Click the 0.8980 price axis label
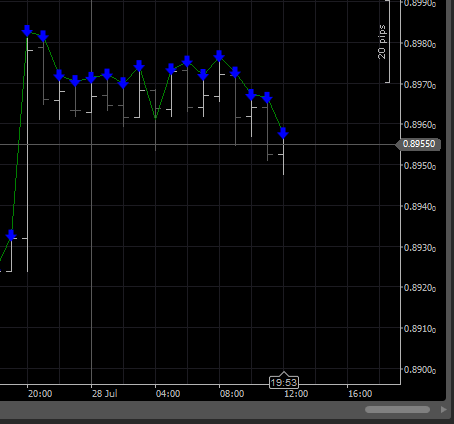Image resolution: width=454 pixels, height=424 pixels. point(420,44)
